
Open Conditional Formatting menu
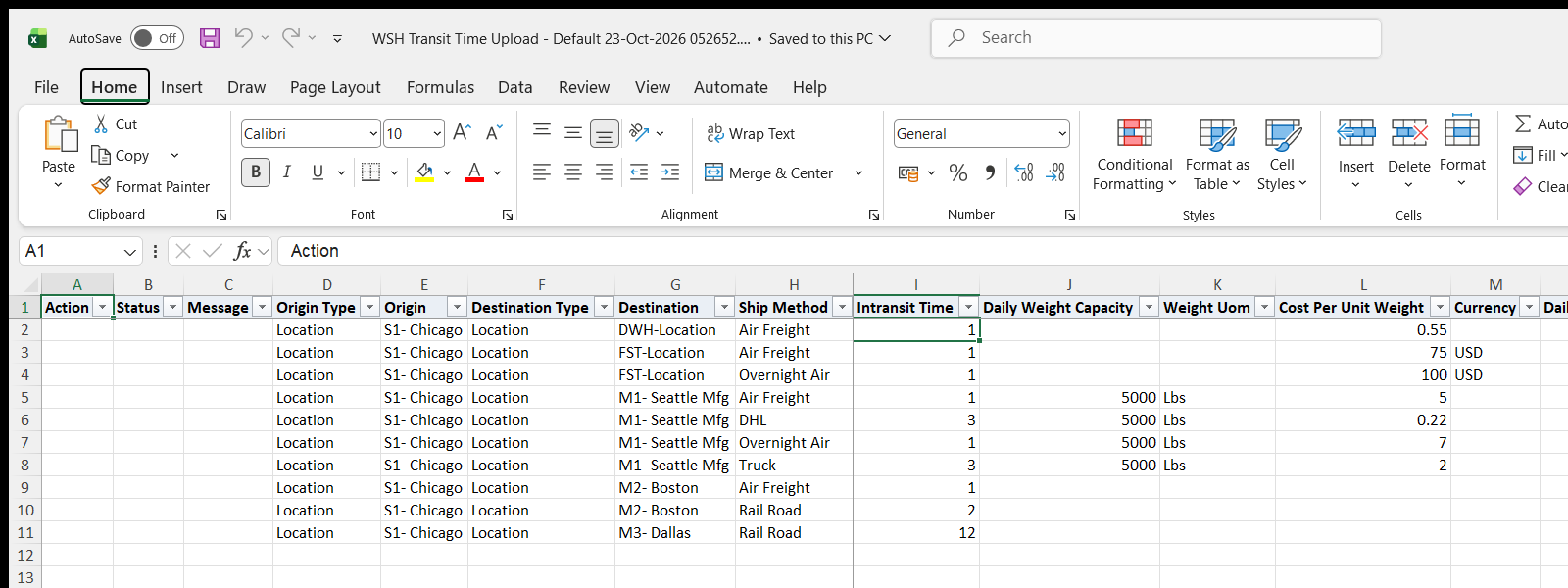point(1135,155)
